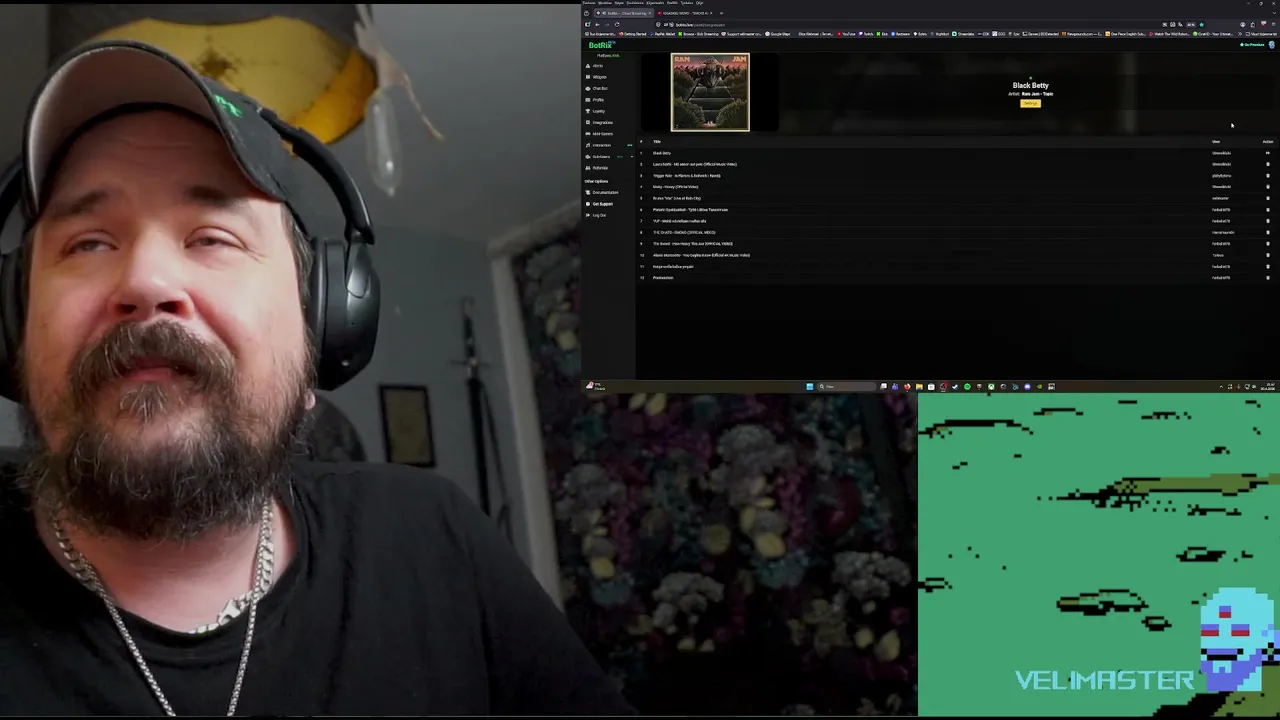
Task: Open the Google Maps bookmark
Action: pyautogui.click(x=778, y=34)
